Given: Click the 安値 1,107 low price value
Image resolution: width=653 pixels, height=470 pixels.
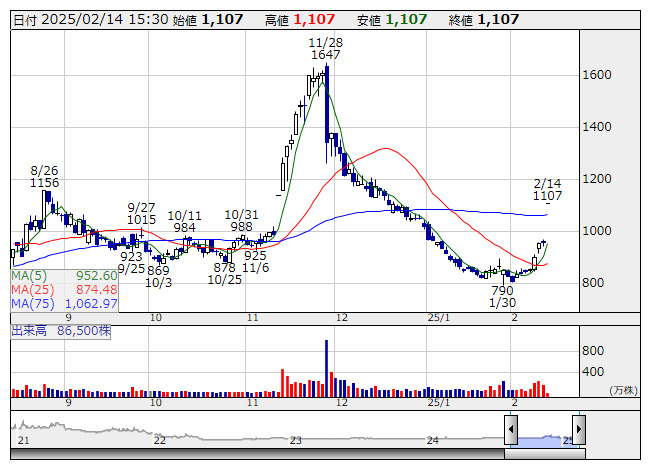Looking at the screenshot, I should pyautogui.click(x=392, y=20).
